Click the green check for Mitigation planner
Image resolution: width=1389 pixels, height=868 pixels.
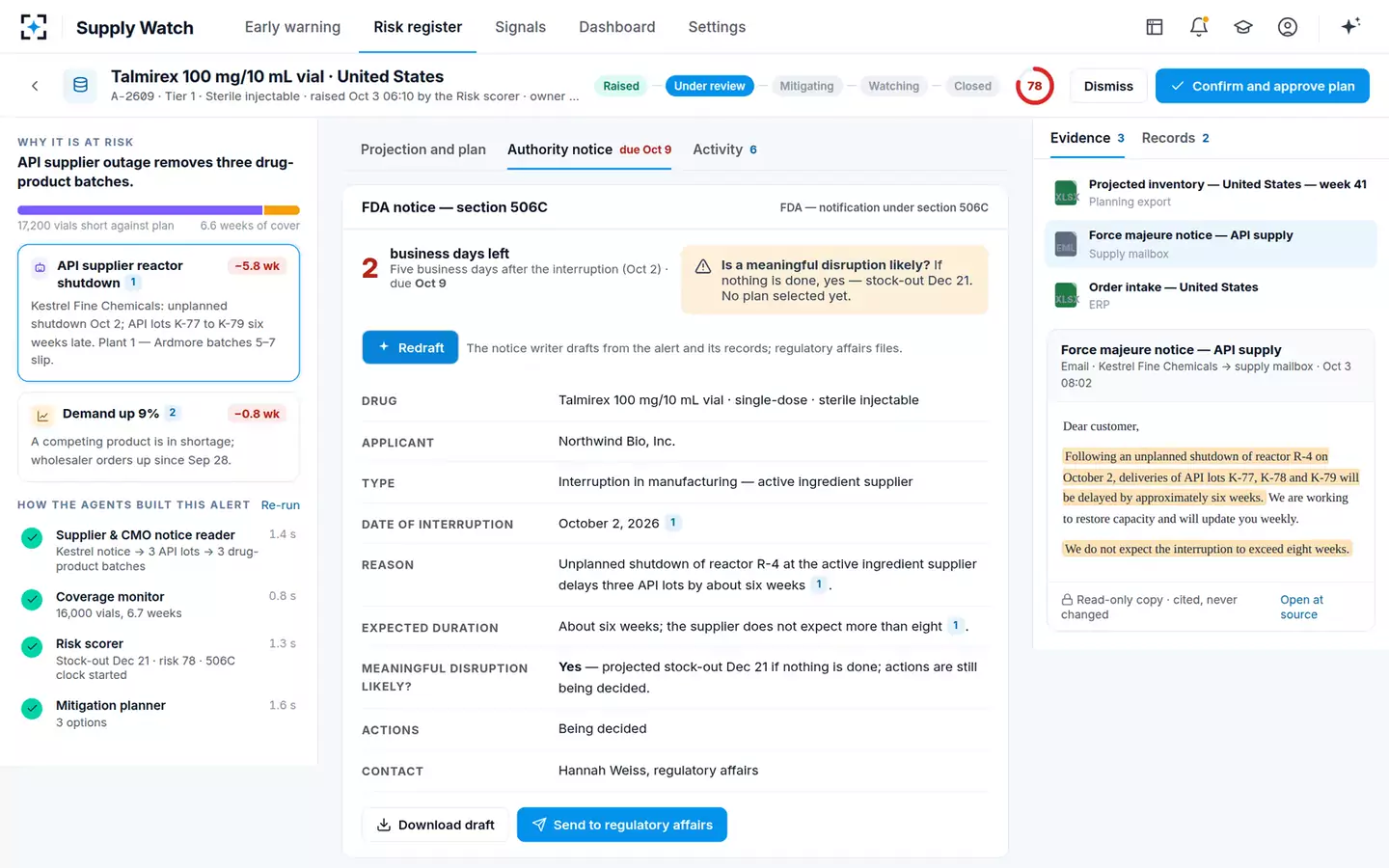[32, 709]
